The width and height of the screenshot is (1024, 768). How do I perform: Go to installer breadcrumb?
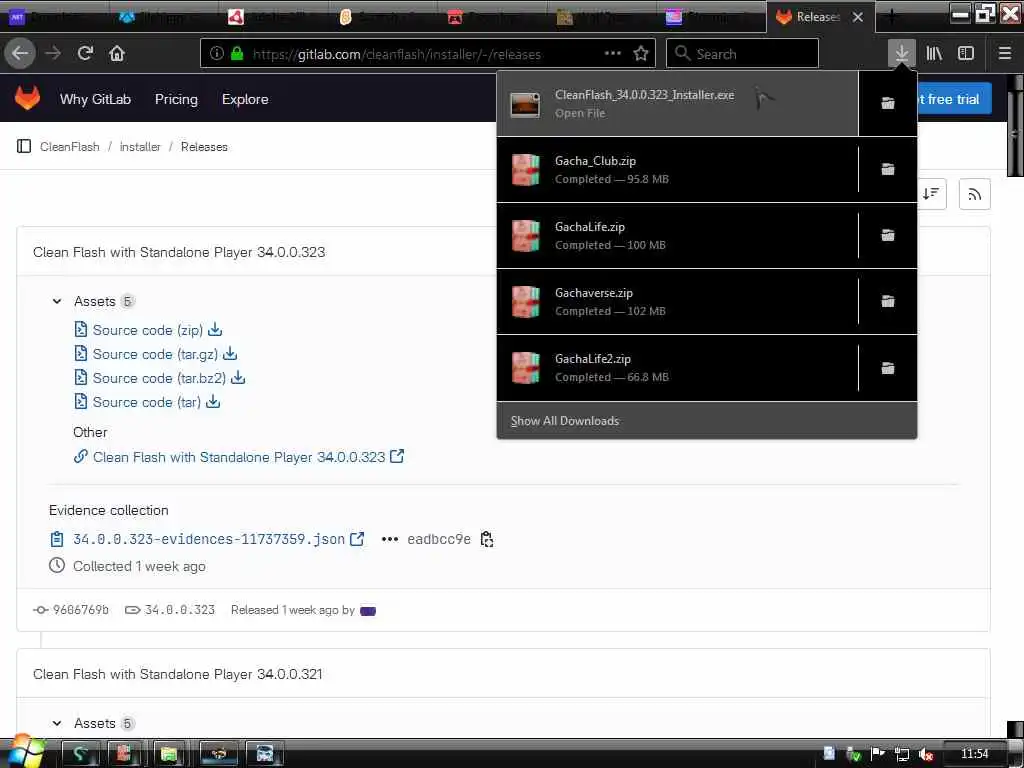[x=140, y=146]
